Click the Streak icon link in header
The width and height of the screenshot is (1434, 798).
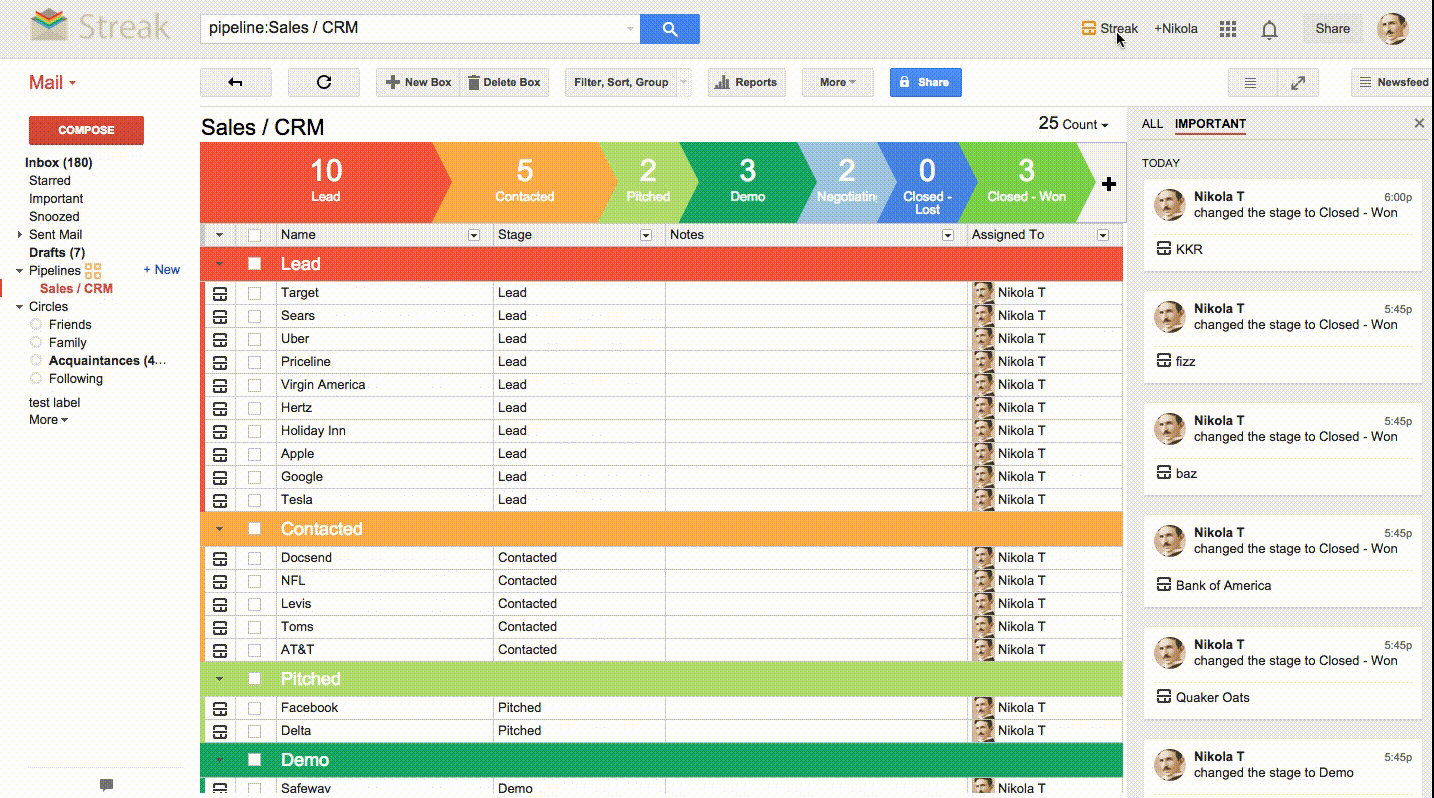point(1110,29)
